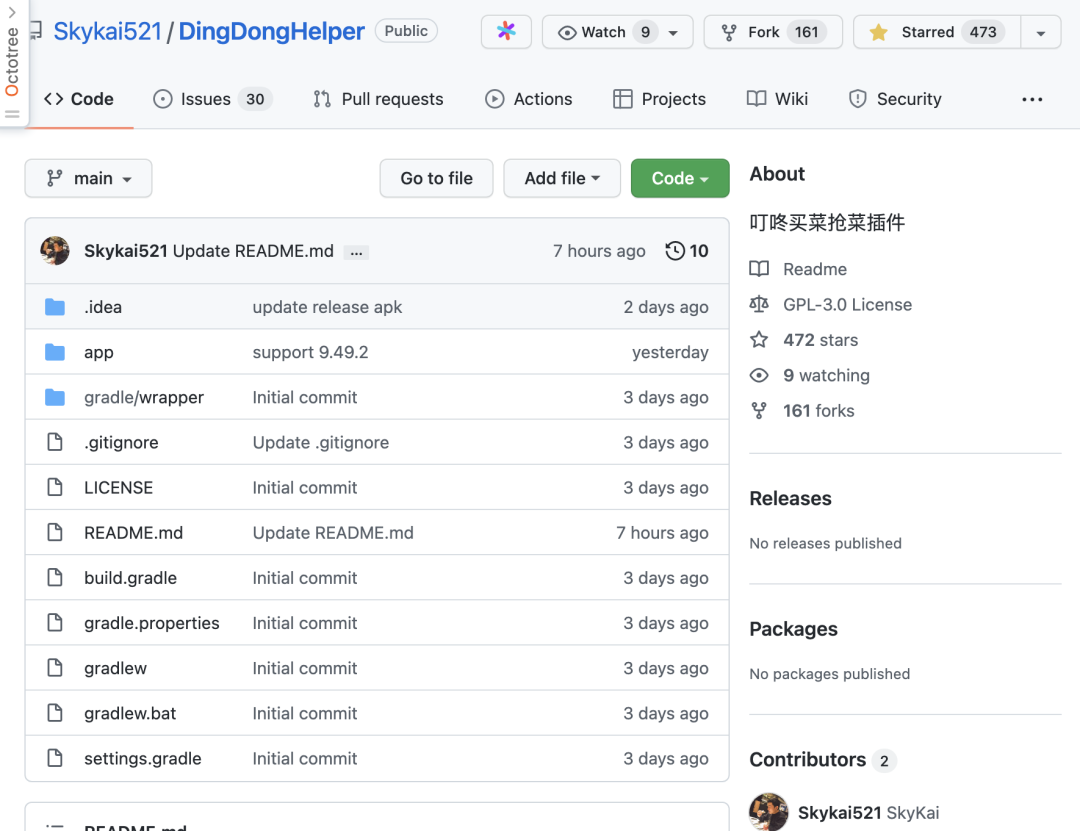Viewport: 1080px width, 831px height.
Task: Click Skykai521 avatar in commit header
Action: [x=55, y=251]
